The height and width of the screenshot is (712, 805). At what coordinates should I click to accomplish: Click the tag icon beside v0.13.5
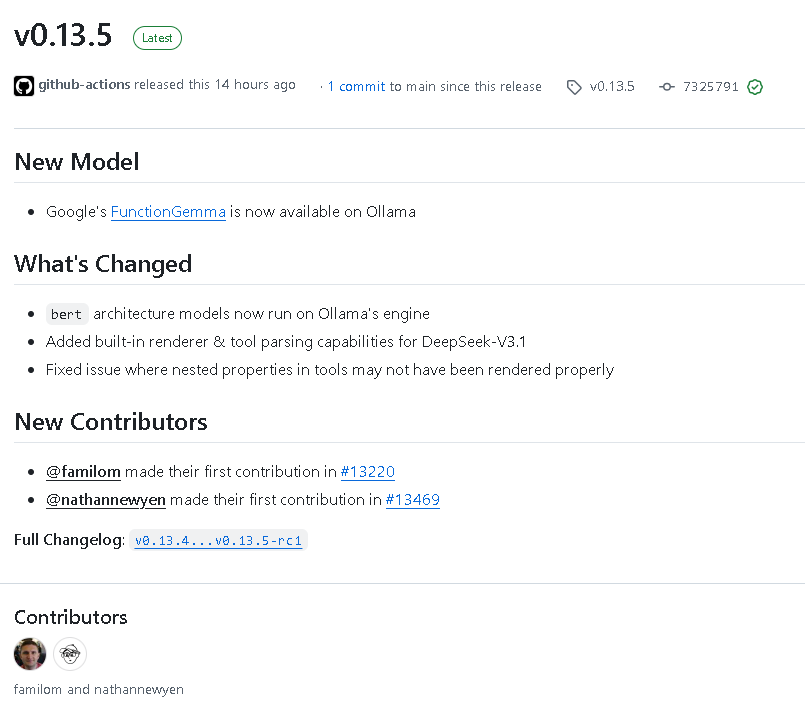574,87
